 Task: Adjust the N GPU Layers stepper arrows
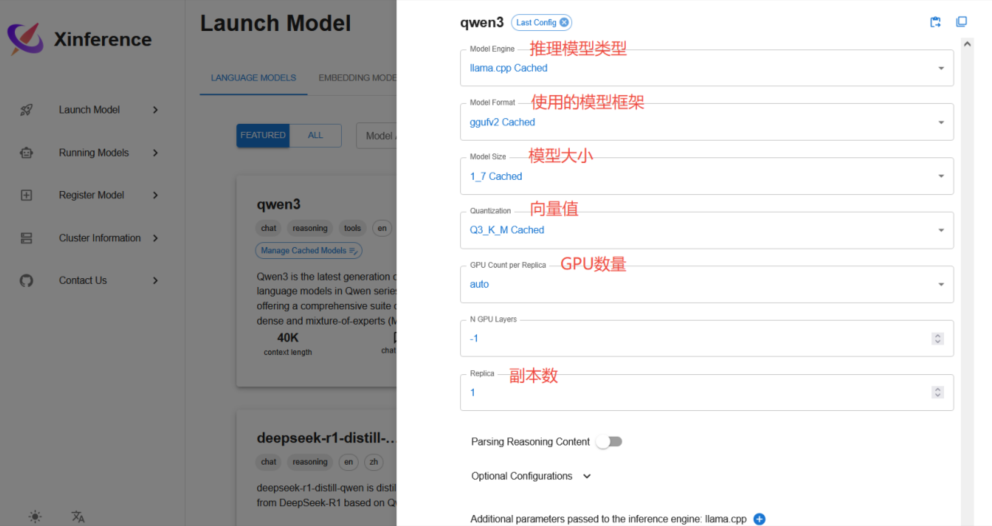pyautogui.click(x=938, y=339)
